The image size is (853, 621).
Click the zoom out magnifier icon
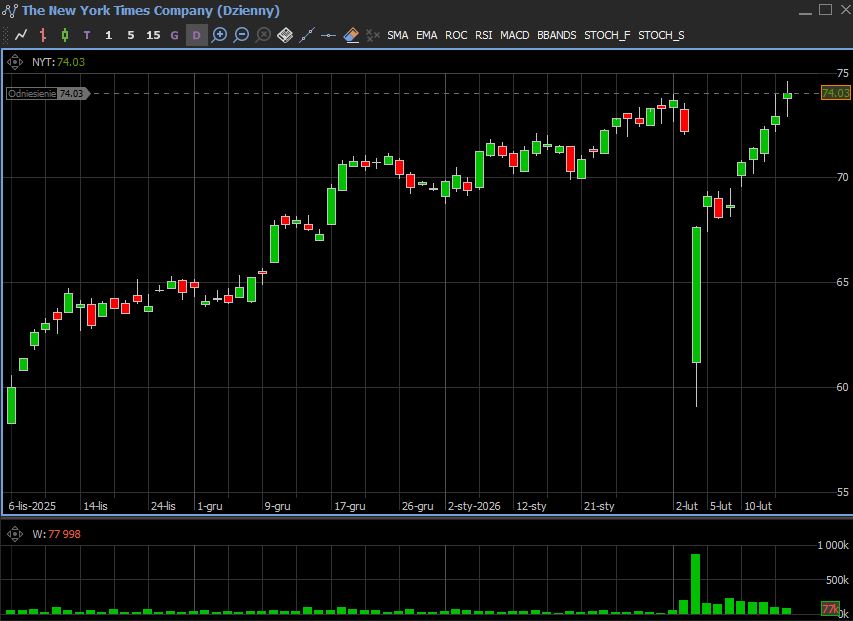pyautogui.click(x=242, y=35)
